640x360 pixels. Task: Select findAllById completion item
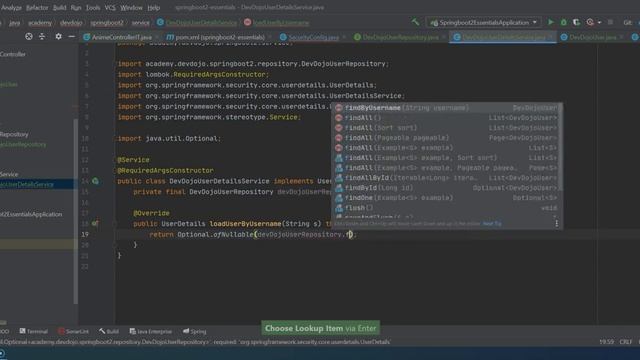[x=446, y=178]
